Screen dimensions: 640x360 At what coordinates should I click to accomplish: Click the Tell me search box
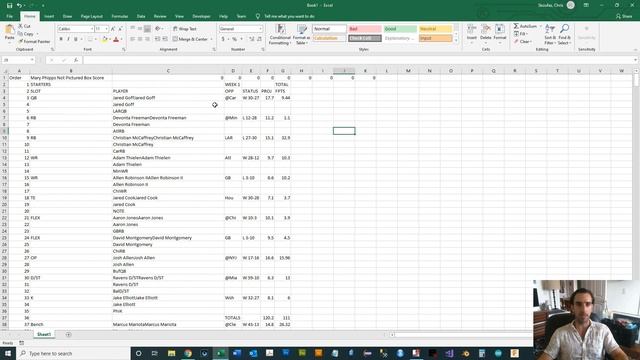click(x=289, y=16)
